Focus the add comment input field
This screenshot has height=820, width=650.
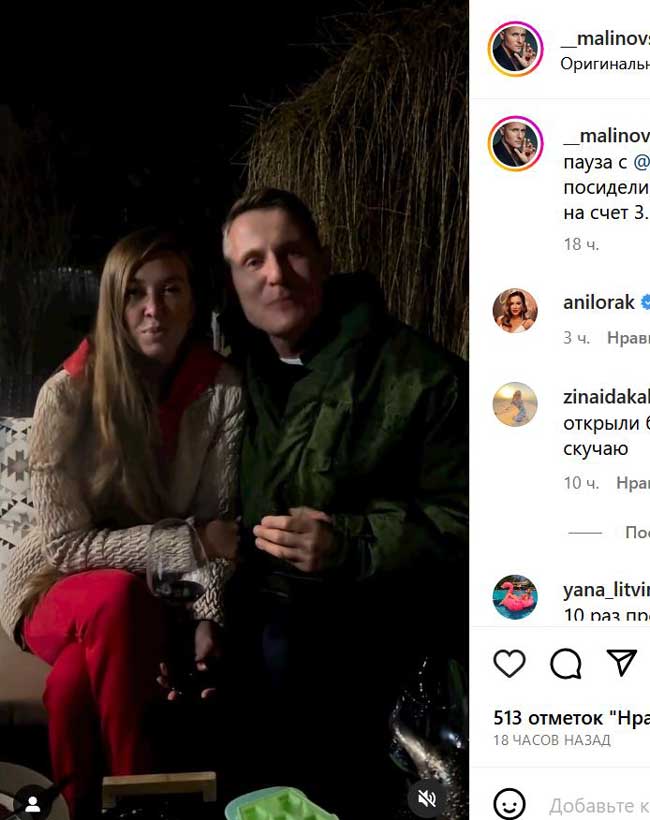click(x=598, y=805)
